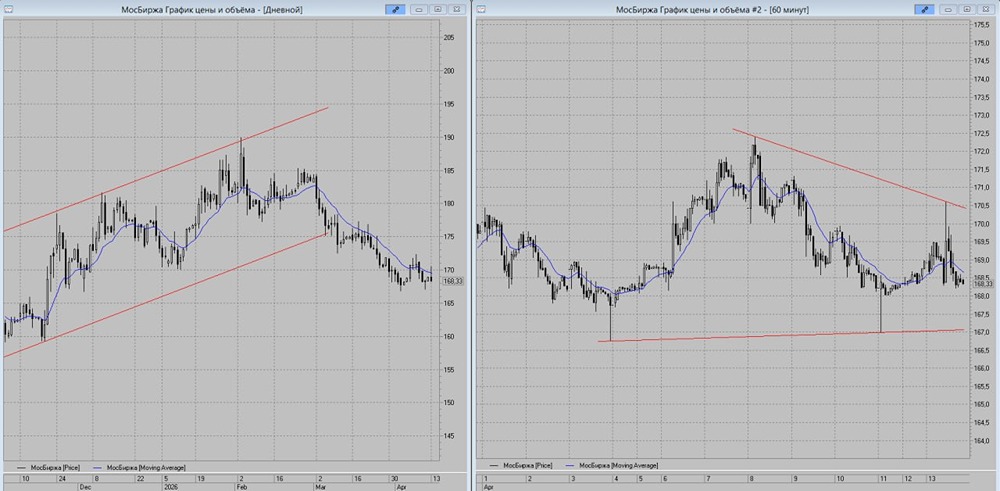
Task: Click date label '11' on 60-minute time axis
Action: pos(883,478)
